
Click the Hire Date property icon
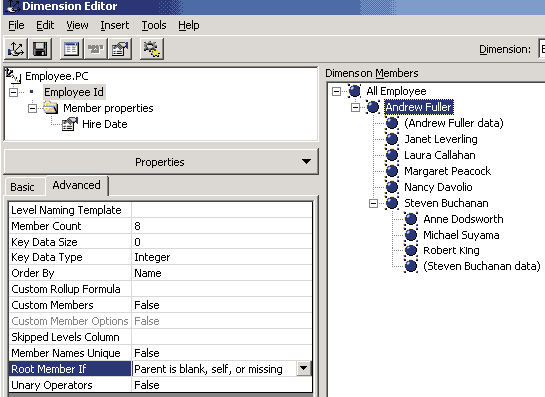pyautogui.click(x=70, y=124)
